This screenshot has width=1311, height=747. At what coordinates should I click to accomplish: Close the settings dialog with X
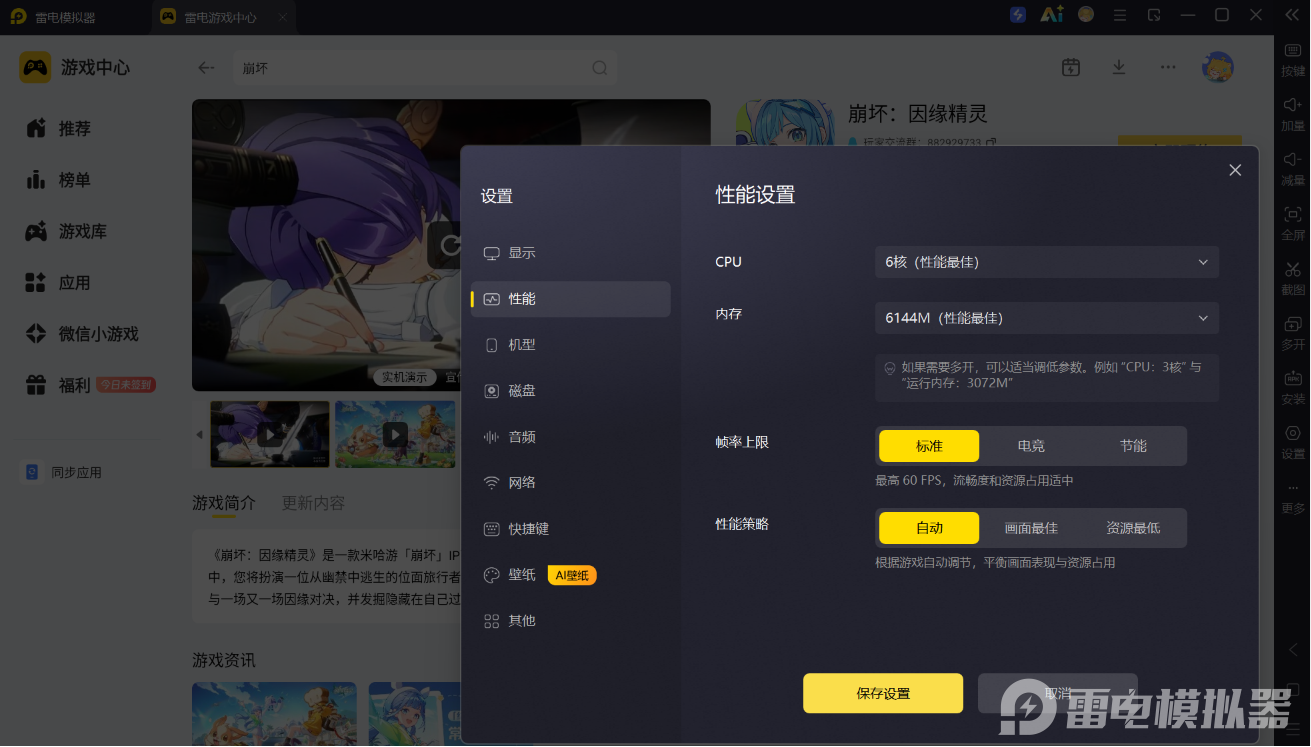[x=1235, y=170]
